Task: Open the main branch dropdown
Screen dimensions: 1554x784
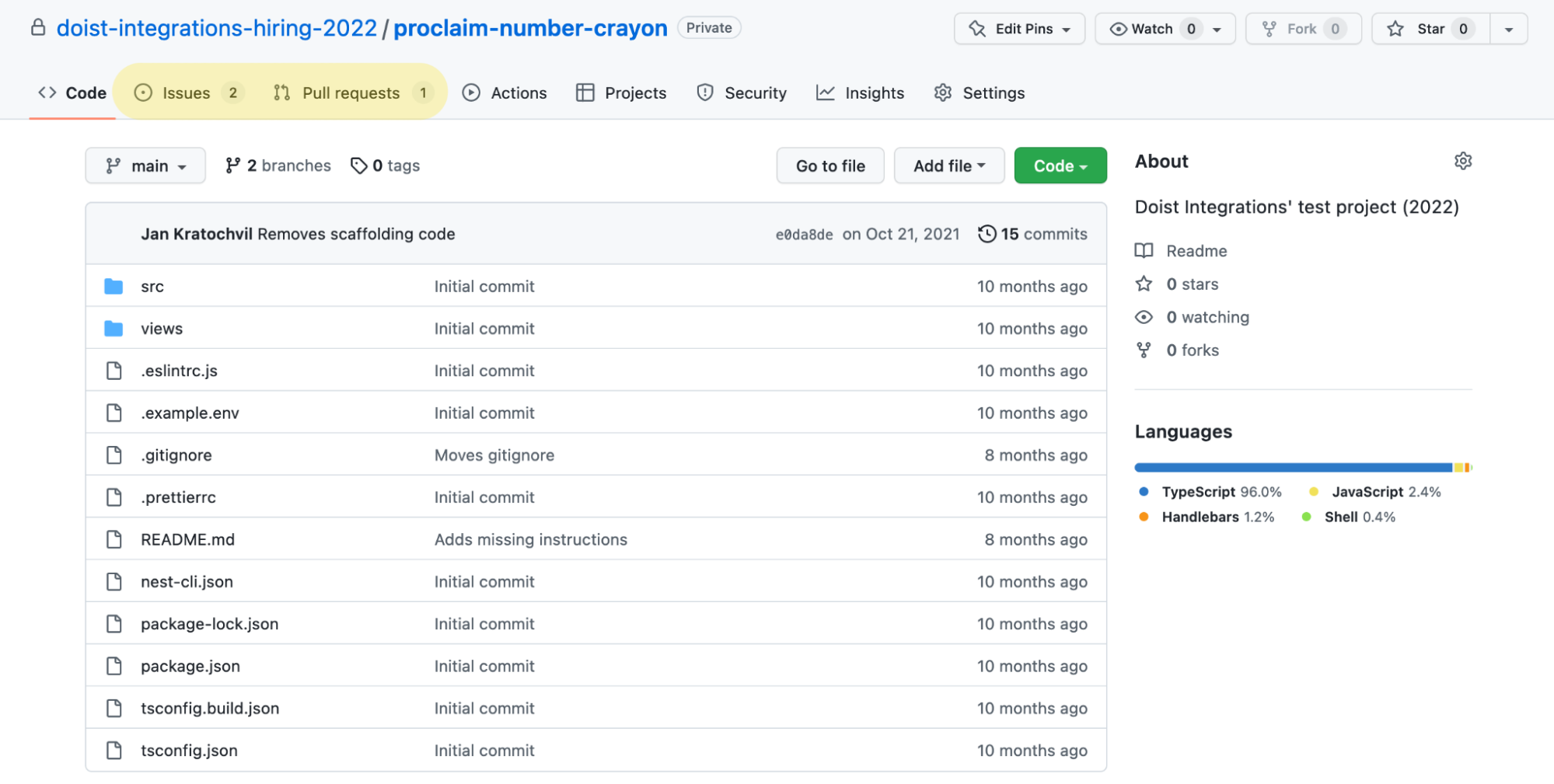Action: point(145,165)
